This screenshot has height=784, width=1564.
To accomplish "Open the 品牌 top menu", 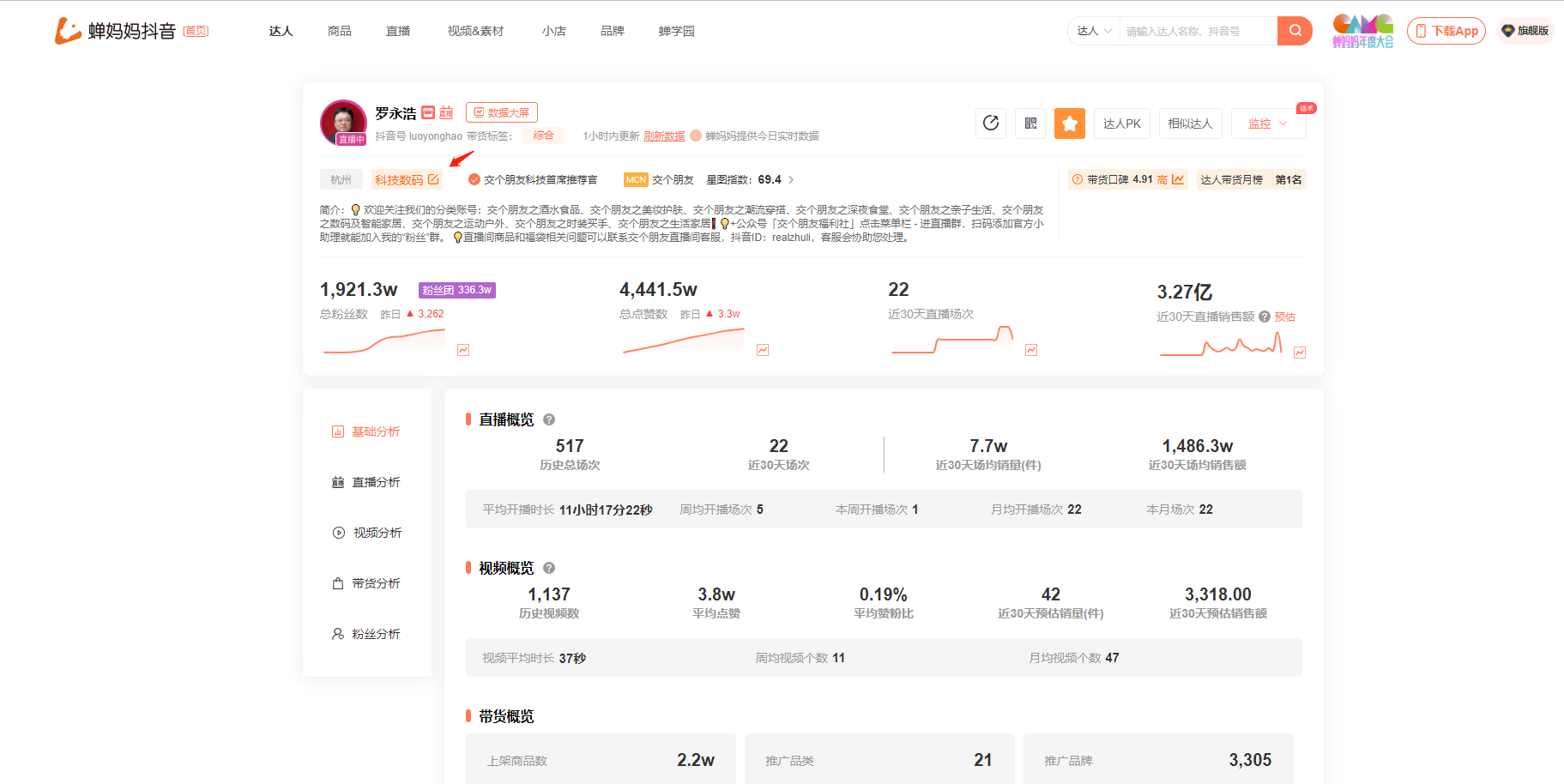I will tap(612, 31).
